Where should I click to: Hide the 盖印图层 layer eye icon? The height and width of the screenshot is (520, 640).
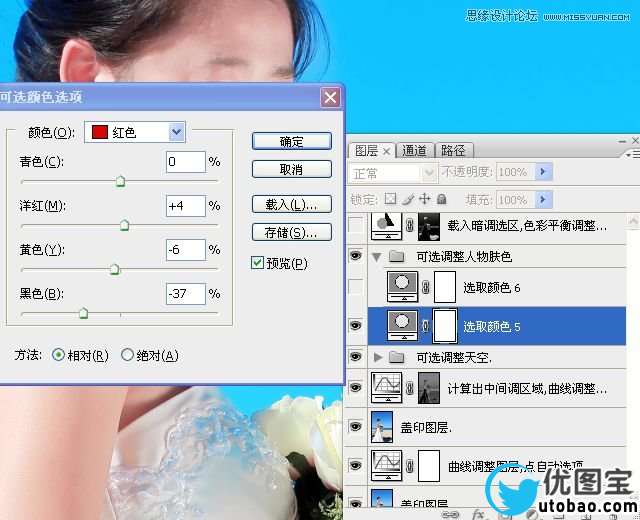coord(356,427)
